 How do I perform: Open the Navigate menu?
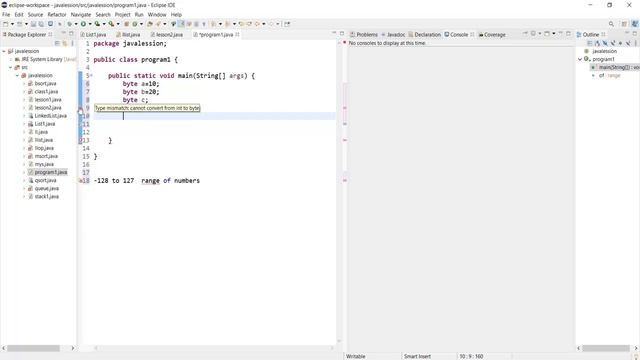click(x=81, y=15)
